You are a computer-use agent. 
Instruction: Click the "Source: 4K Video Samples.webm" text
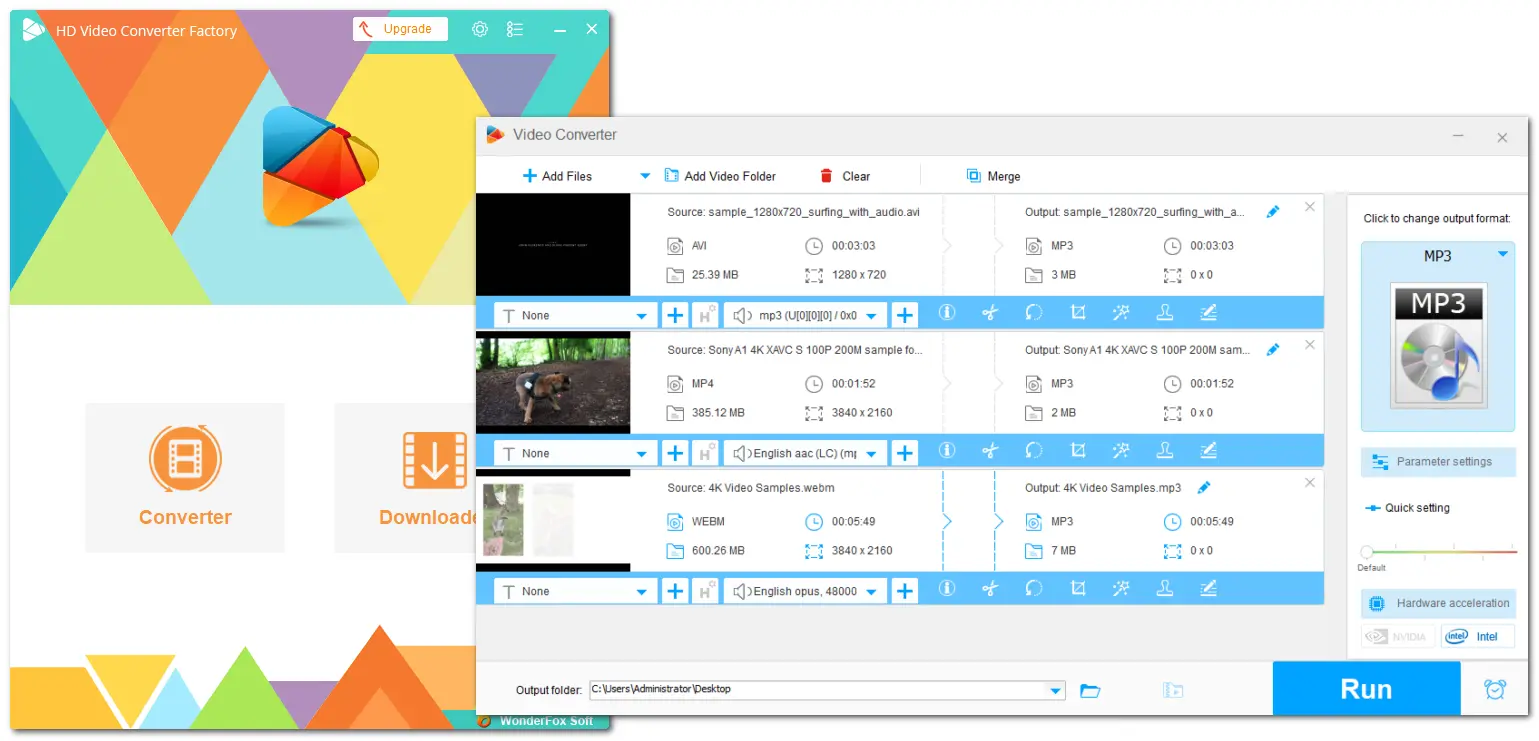pyautogui.click(x=751, y=488)
